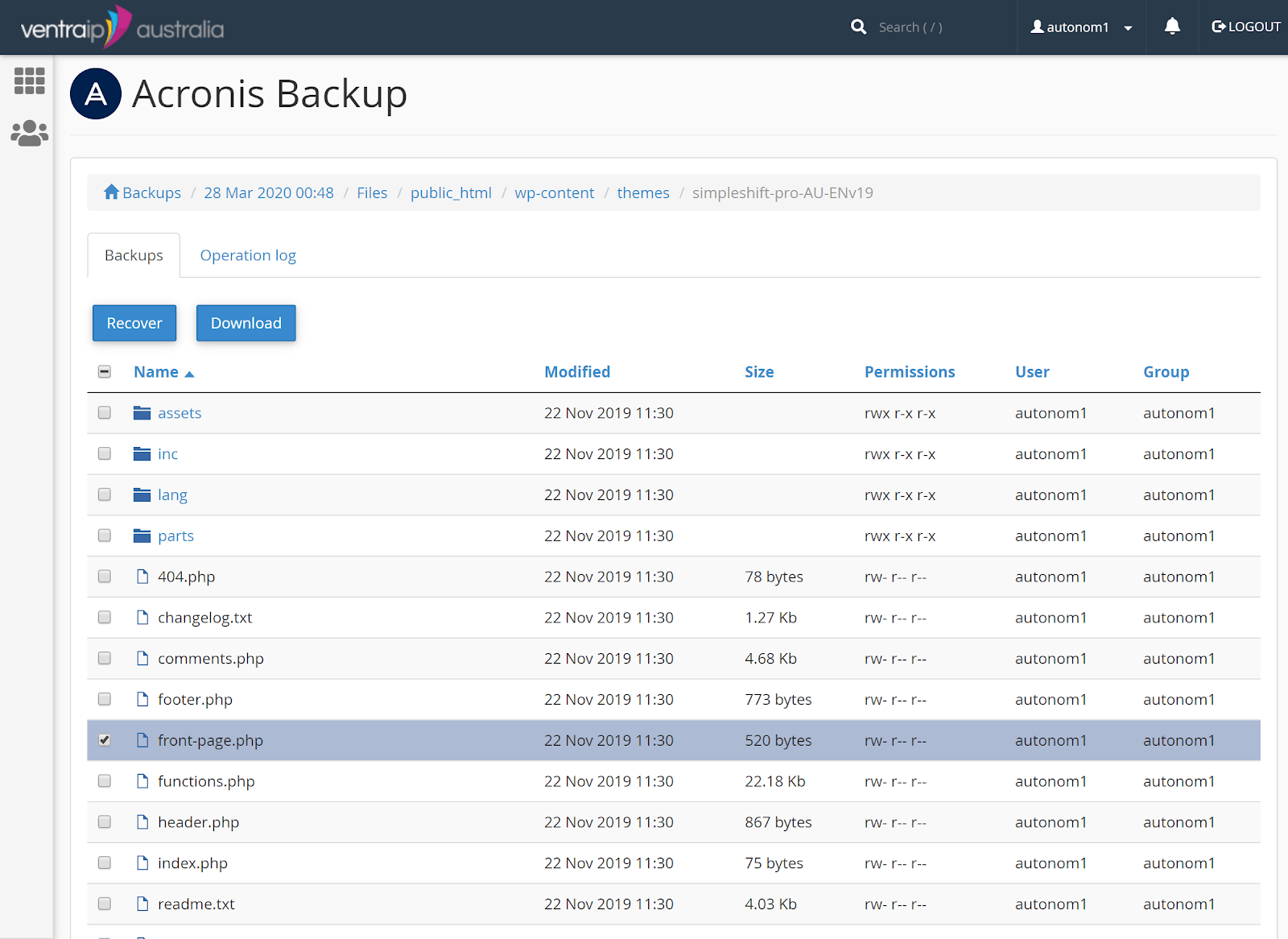Screen dimensions: 1288x939
Task: Click the Recover button
Action: [134, 323]
